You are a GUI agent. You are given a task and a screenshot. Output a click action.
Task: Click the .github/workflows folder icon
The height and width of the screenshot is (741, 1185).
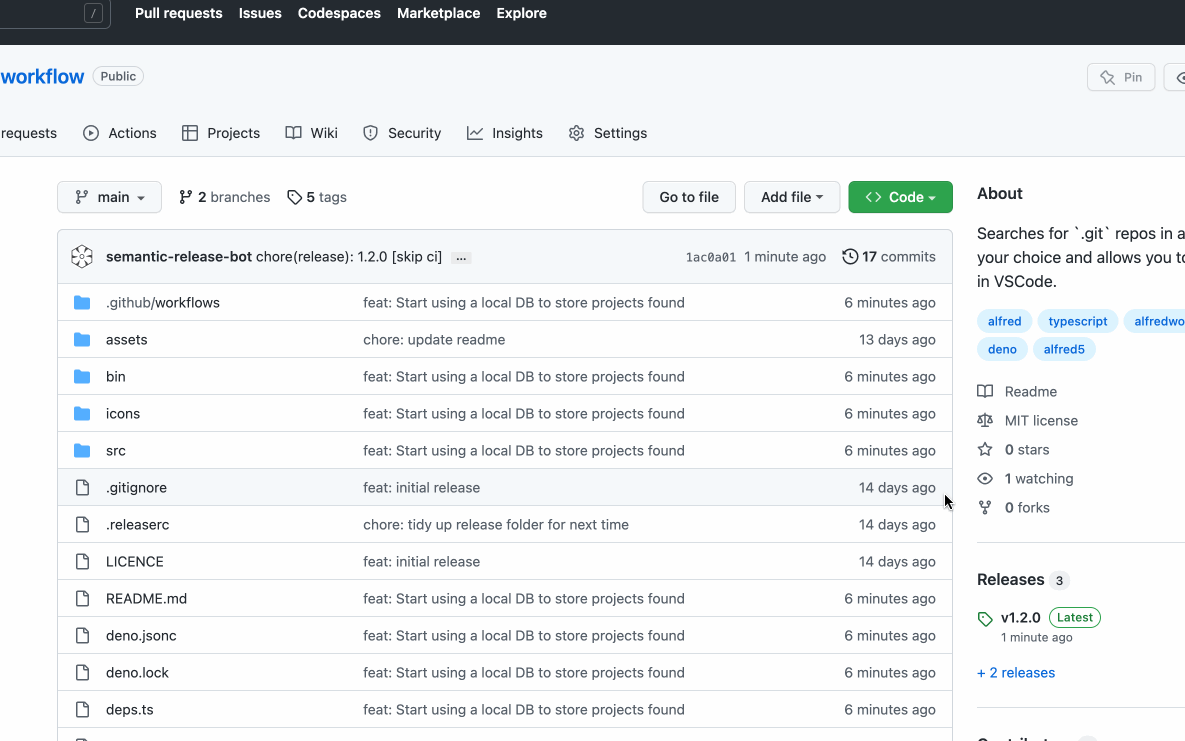82,302
